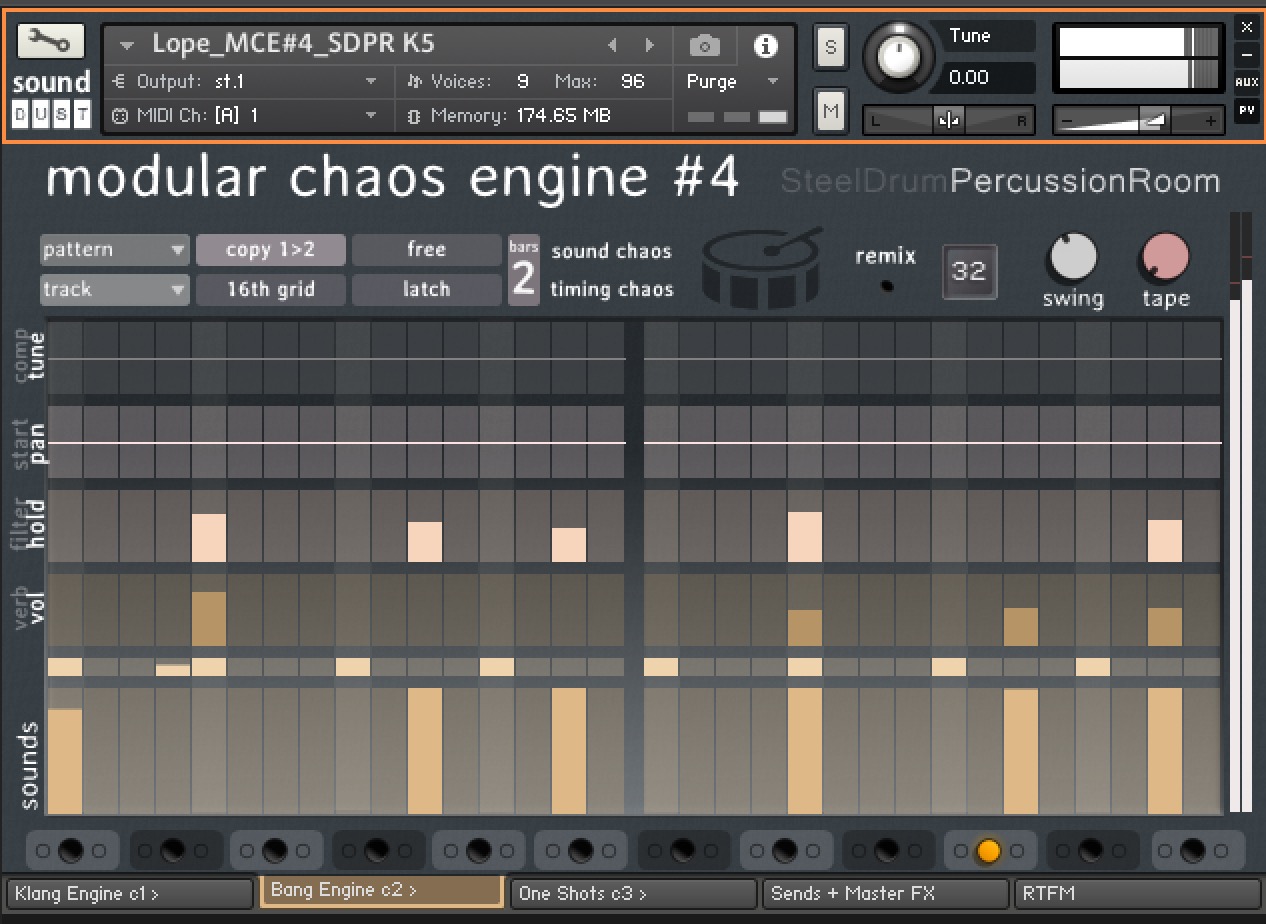Screen dimensions: 1266x924
Task: Enable the latch mode button
Action: (426, 289)
